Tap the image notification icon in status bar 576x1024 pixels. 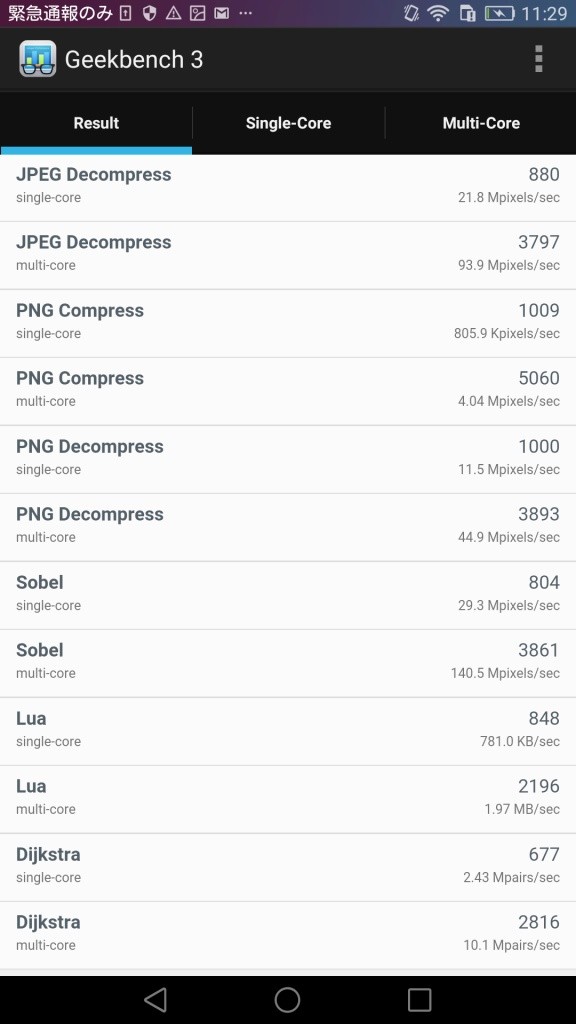click(x=197, y=13)
